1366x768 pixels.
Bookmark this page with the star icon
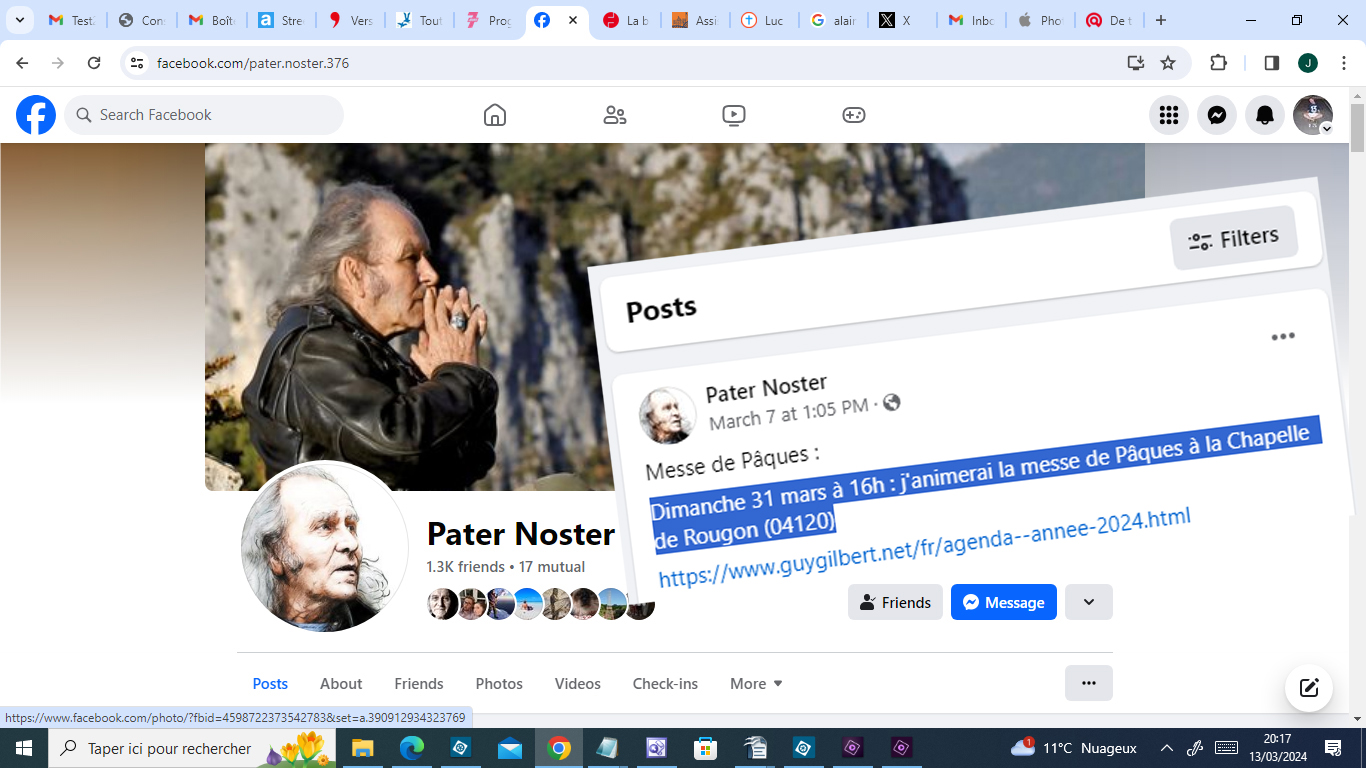pyautogui.click(x=1168, y=63)
